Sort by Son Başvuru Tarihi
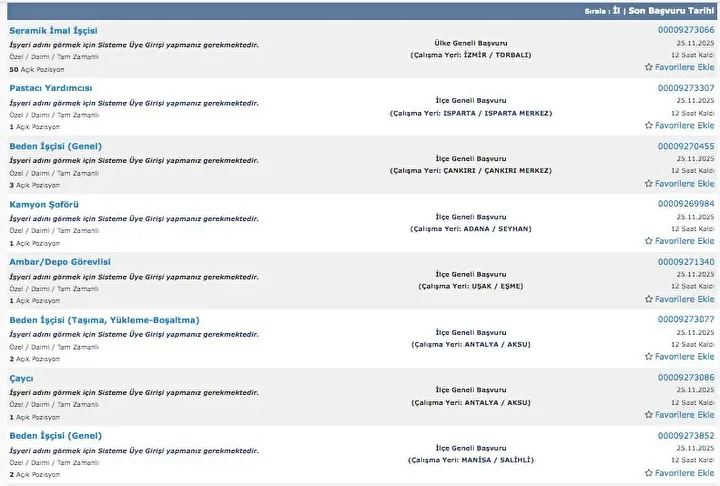This screenshot has width=720, height=486. point(671,9)
